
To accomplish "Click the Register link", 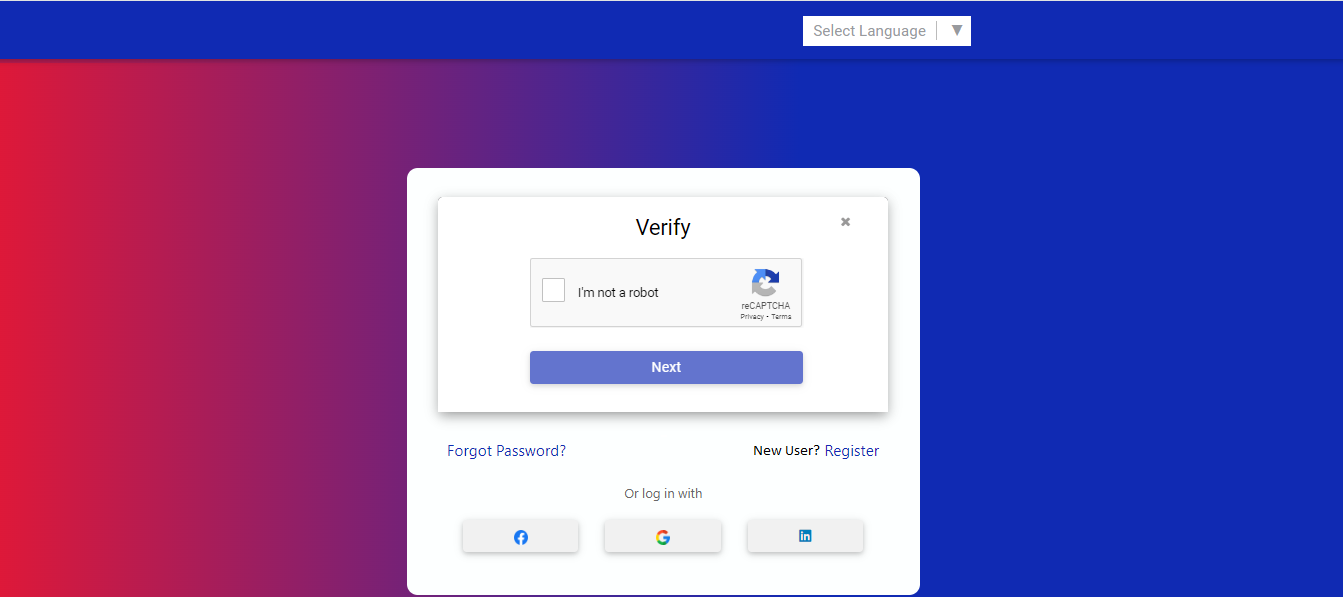I will click(852, 451).
